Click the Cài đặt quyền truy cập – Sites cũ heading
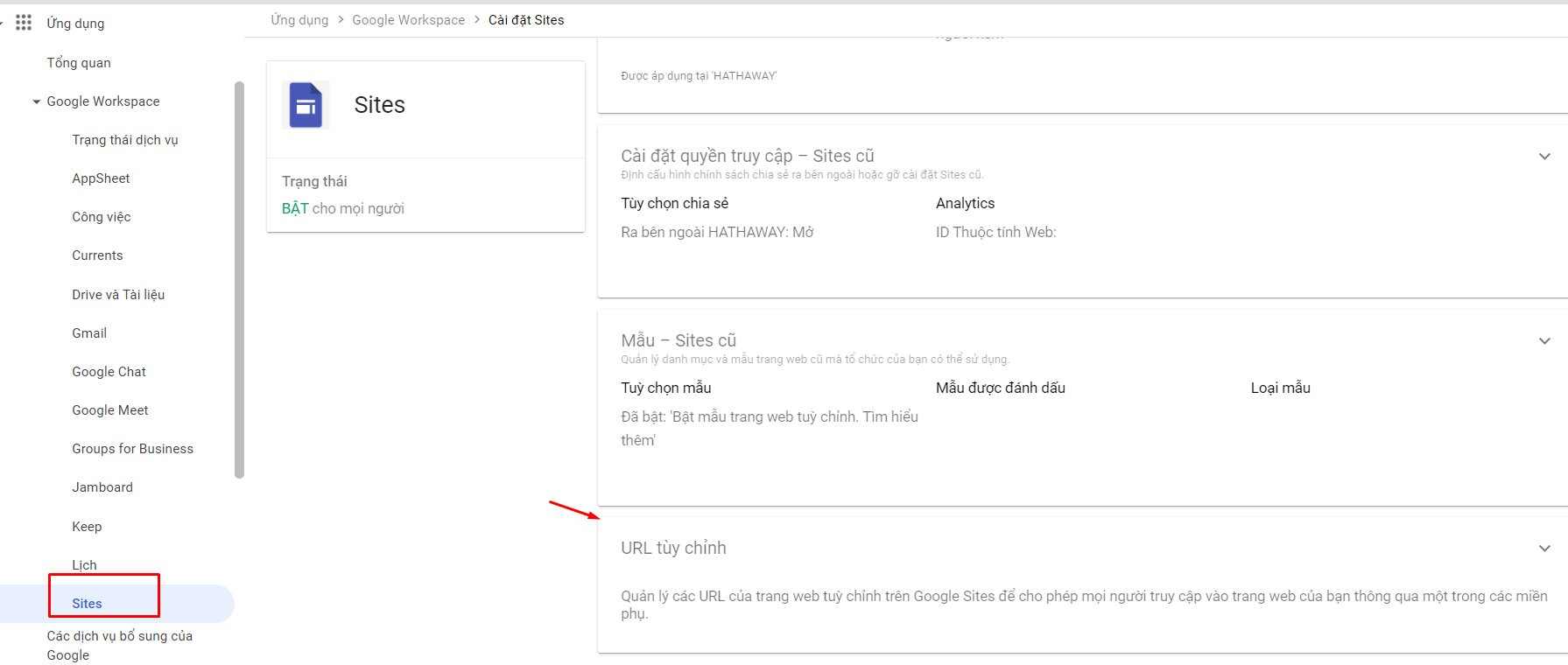Viewport: 1568px width, 665px height. tap(748, 156)
